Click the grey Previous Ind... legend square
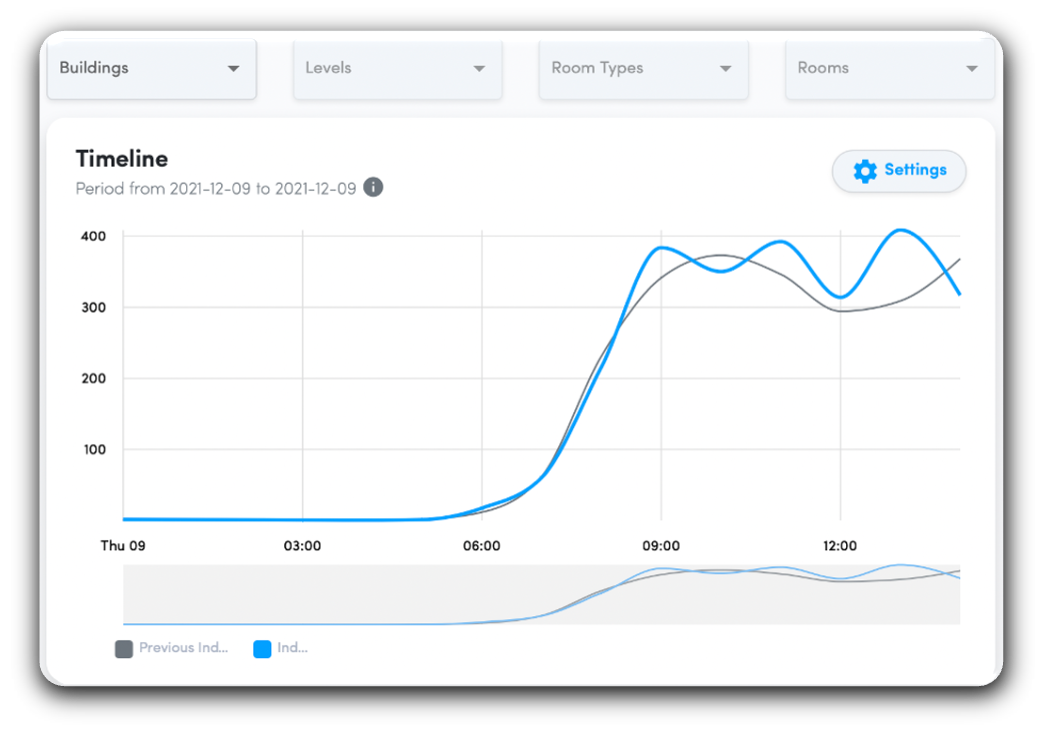 coord(124,649)
